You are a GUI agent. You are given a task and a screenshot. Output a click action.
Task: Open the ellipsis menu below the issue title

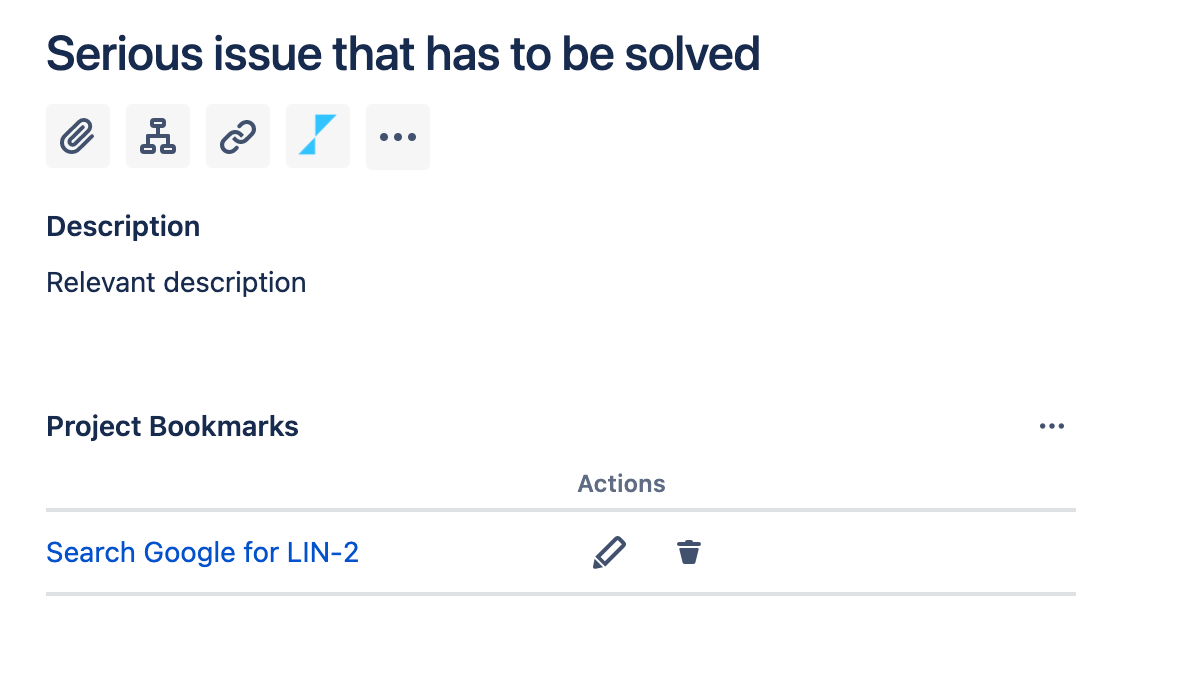pos(397,136)
